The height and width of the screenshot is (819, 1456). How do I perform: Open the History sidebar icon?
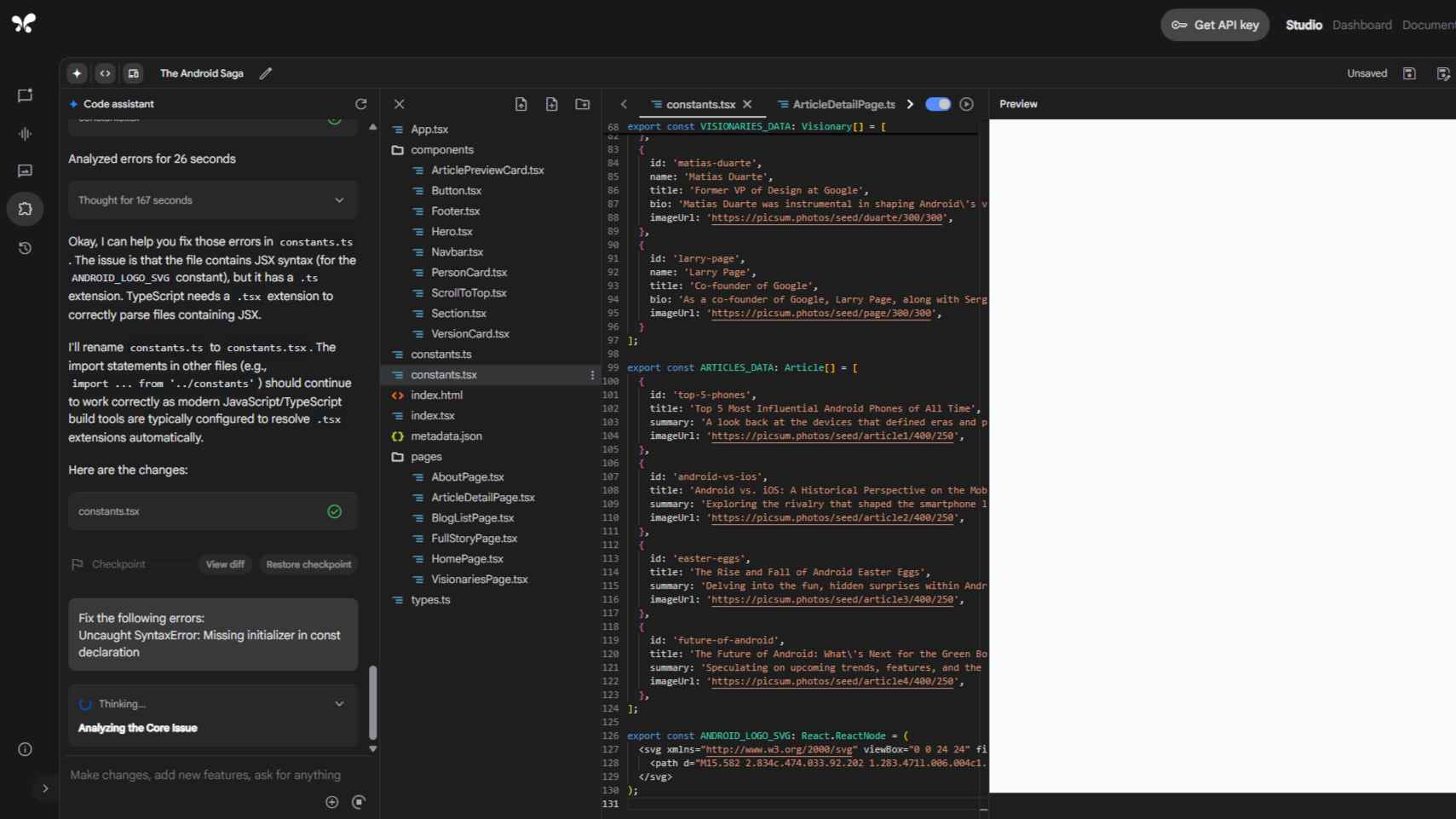click(x=26, y=248)
